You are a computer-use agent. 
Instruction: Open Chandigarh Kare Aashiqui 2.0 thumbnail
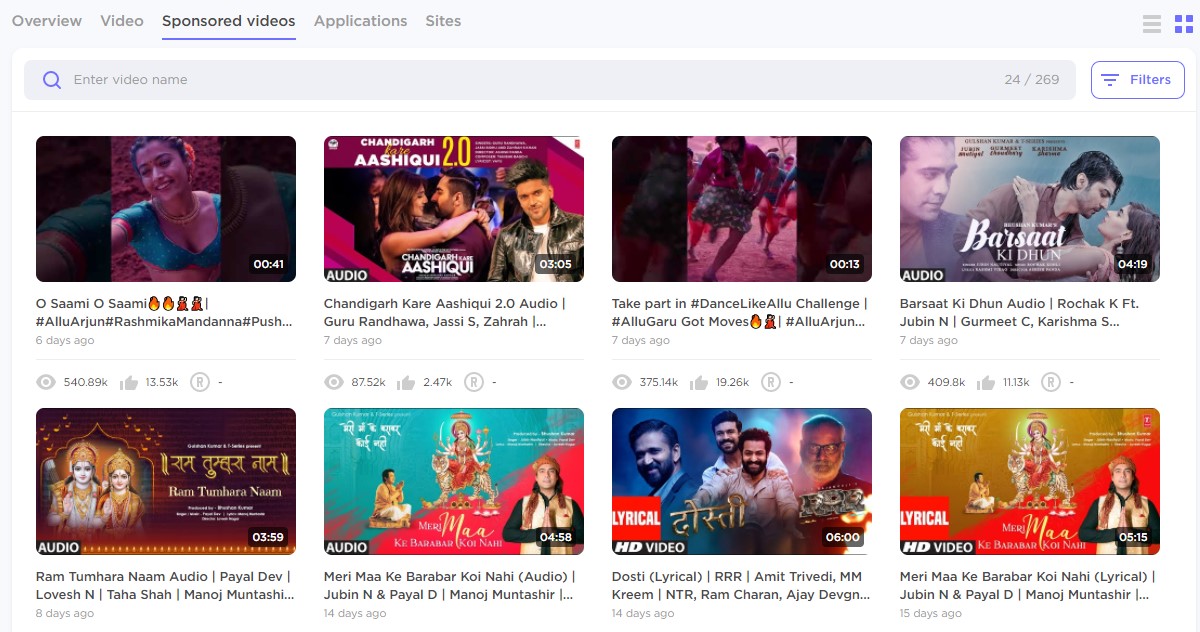point(453,209)
